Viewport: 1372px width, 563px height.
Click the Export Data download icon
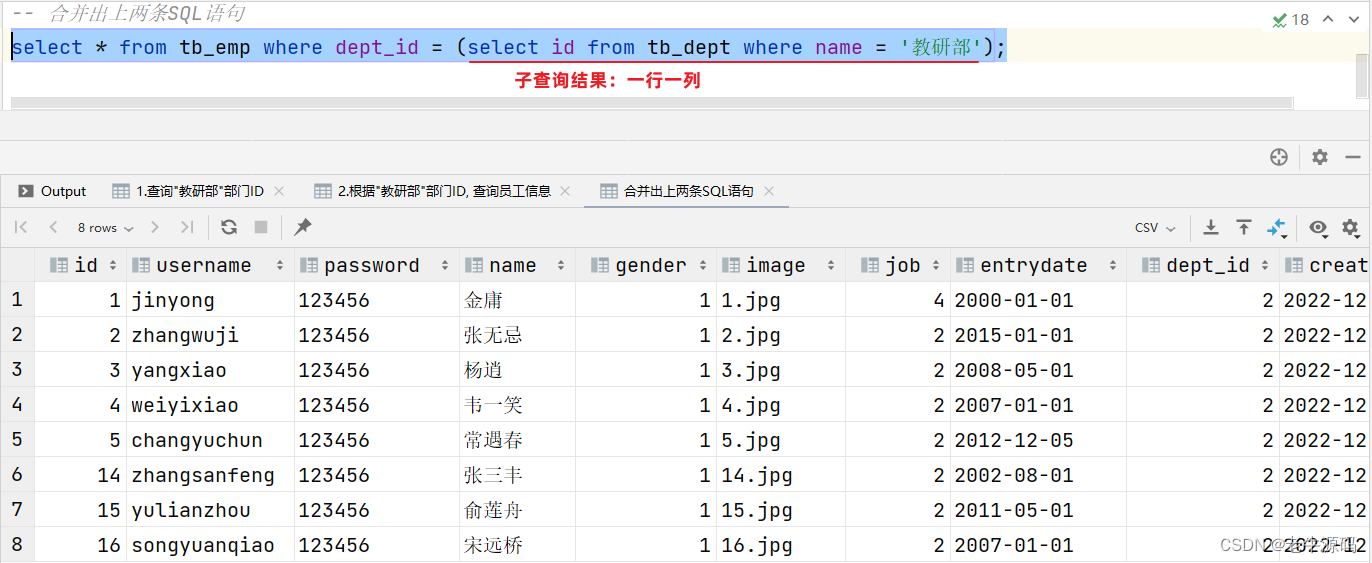(x=1210, y=227)
